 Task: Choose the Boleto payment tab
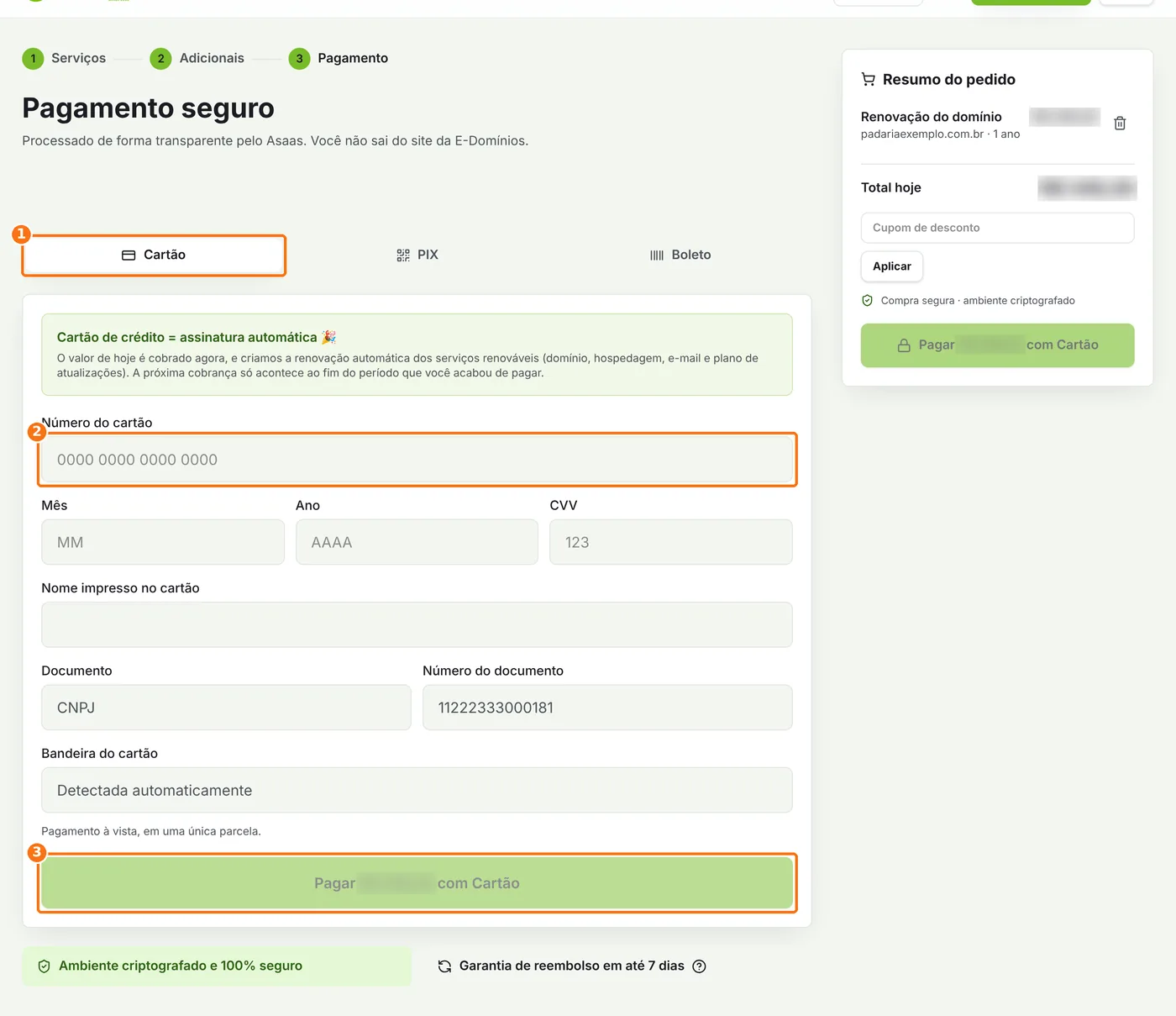point(680,255)
